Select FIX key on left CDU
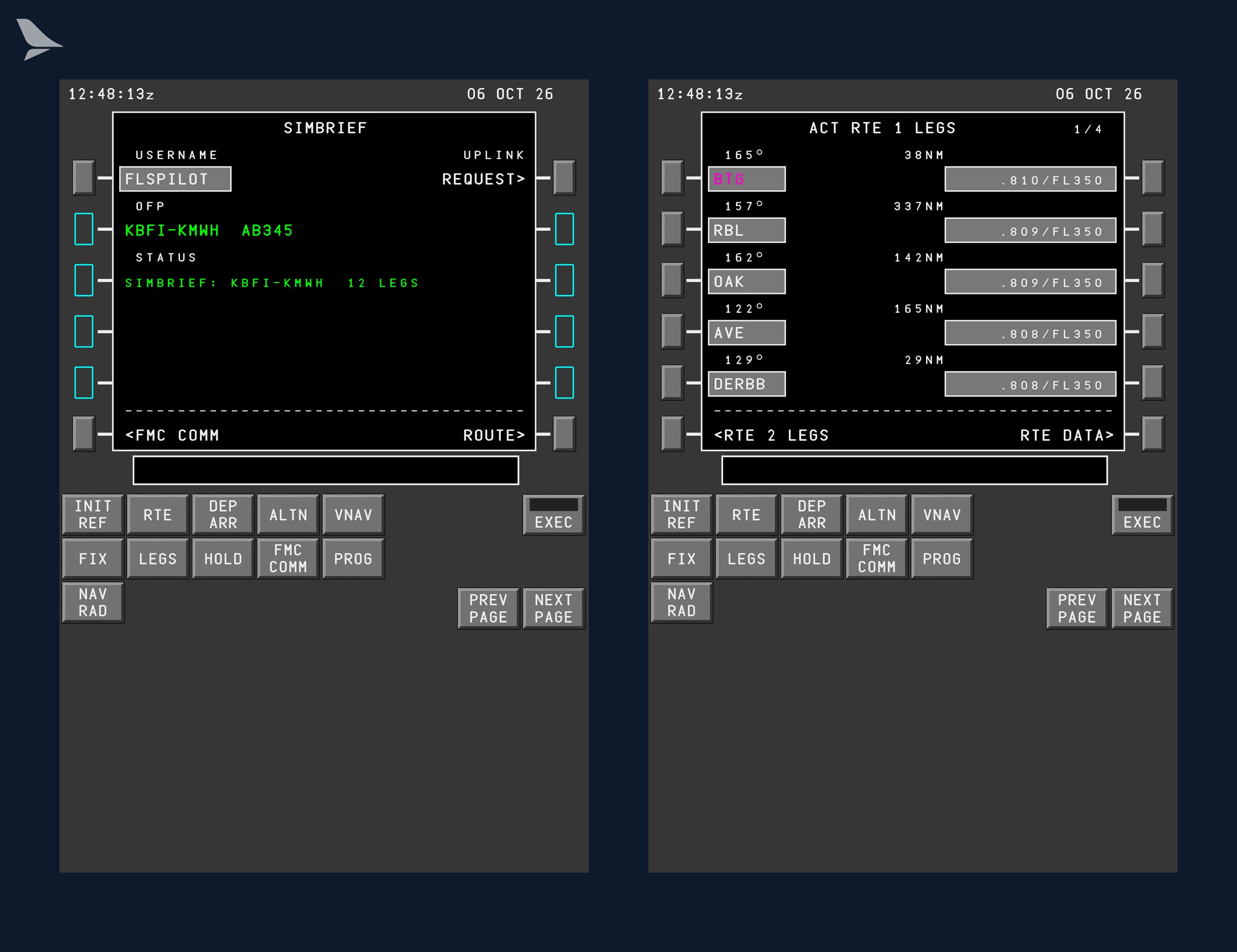 pos(93,558)
